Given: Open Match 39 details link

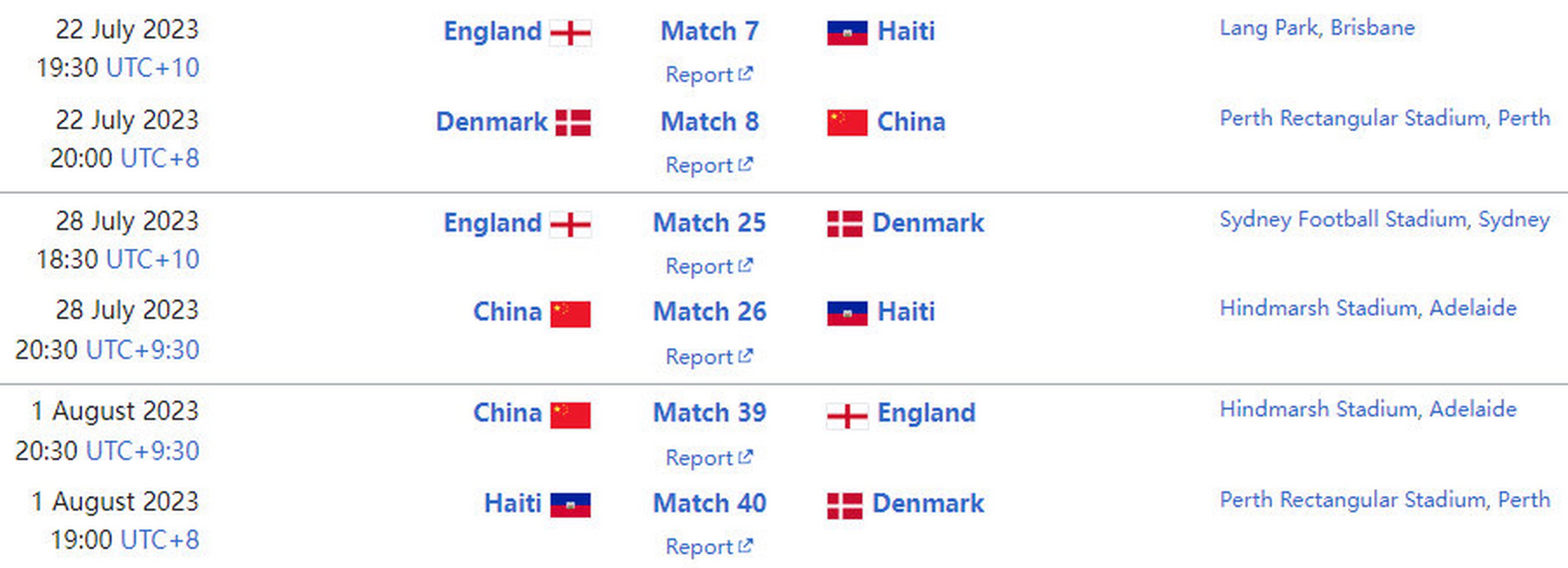Looking at the screenshot, I should [710, 413].
